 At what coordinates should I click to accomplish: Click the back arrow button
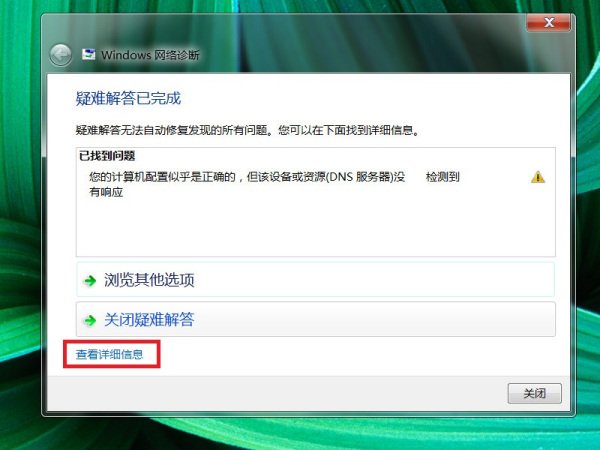pyautogui.click(x=60, y=55)
